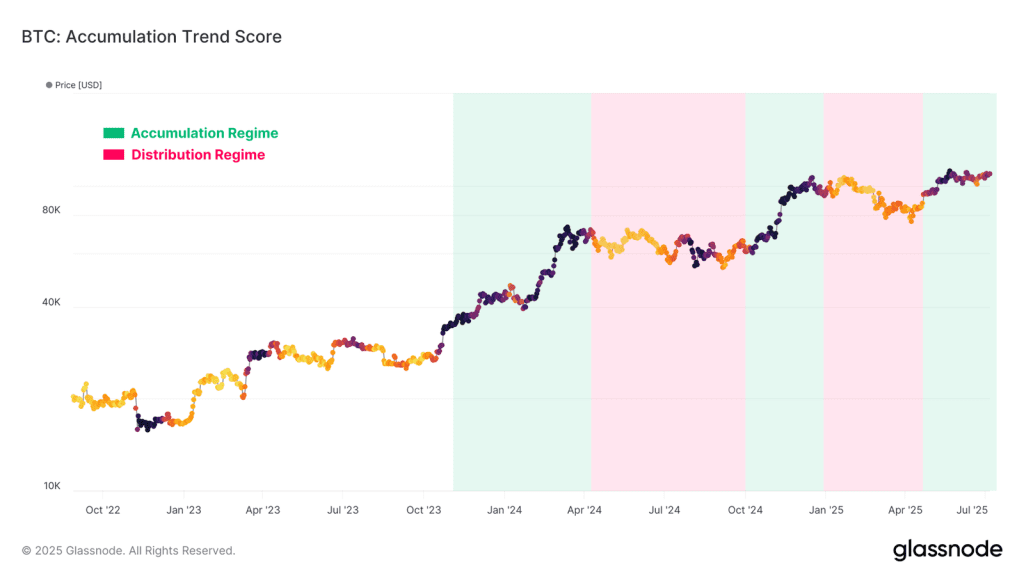Select the Jan '25 date label
Image resolution: width=1024 pixels, height=576 pixels.
click(x=825, y=510)
